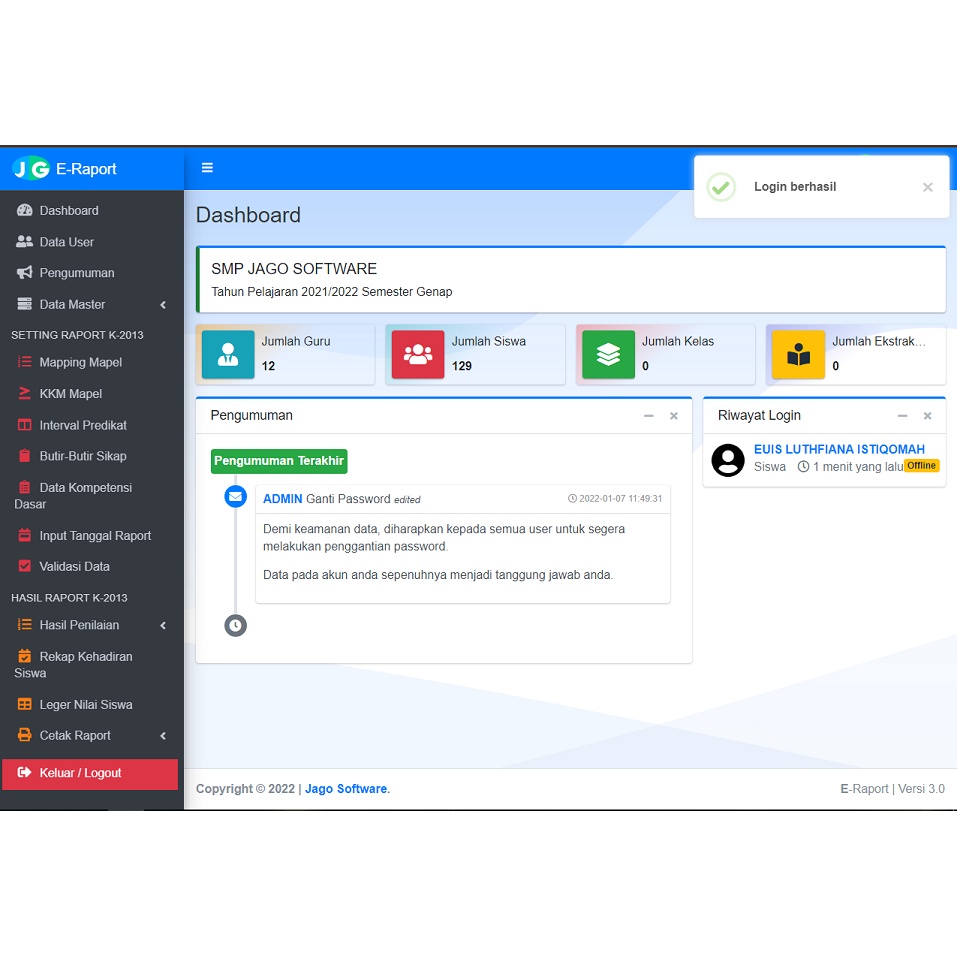Click the Cetak Raport printer icon
Image resolution: width=957 pixels, height=957 pixels.
click(24, 735)
